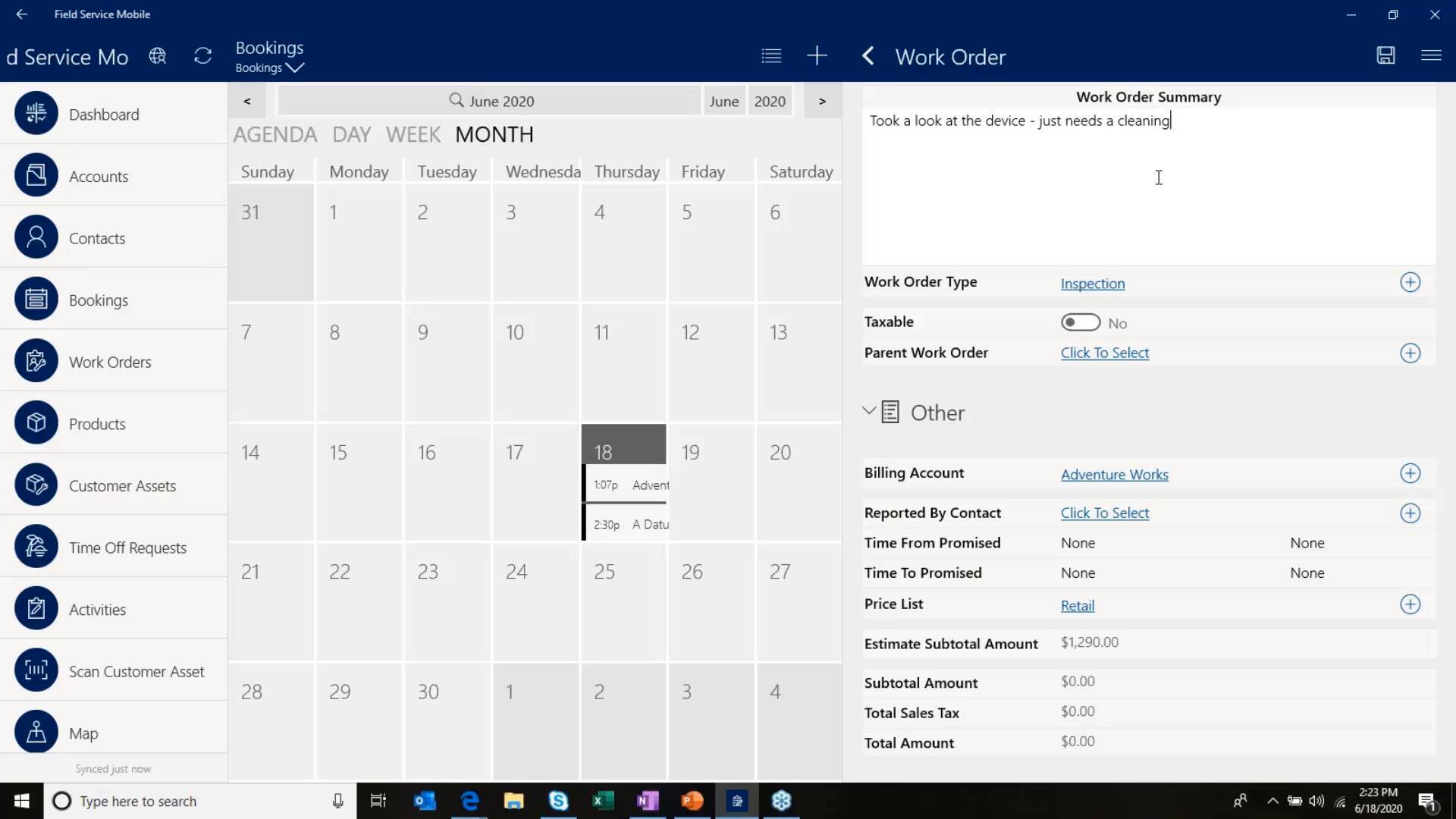The height and width of the screenshot is (819, 1456).
Task: Open the Bookings view selector
Action: click(x=269, y=67)
